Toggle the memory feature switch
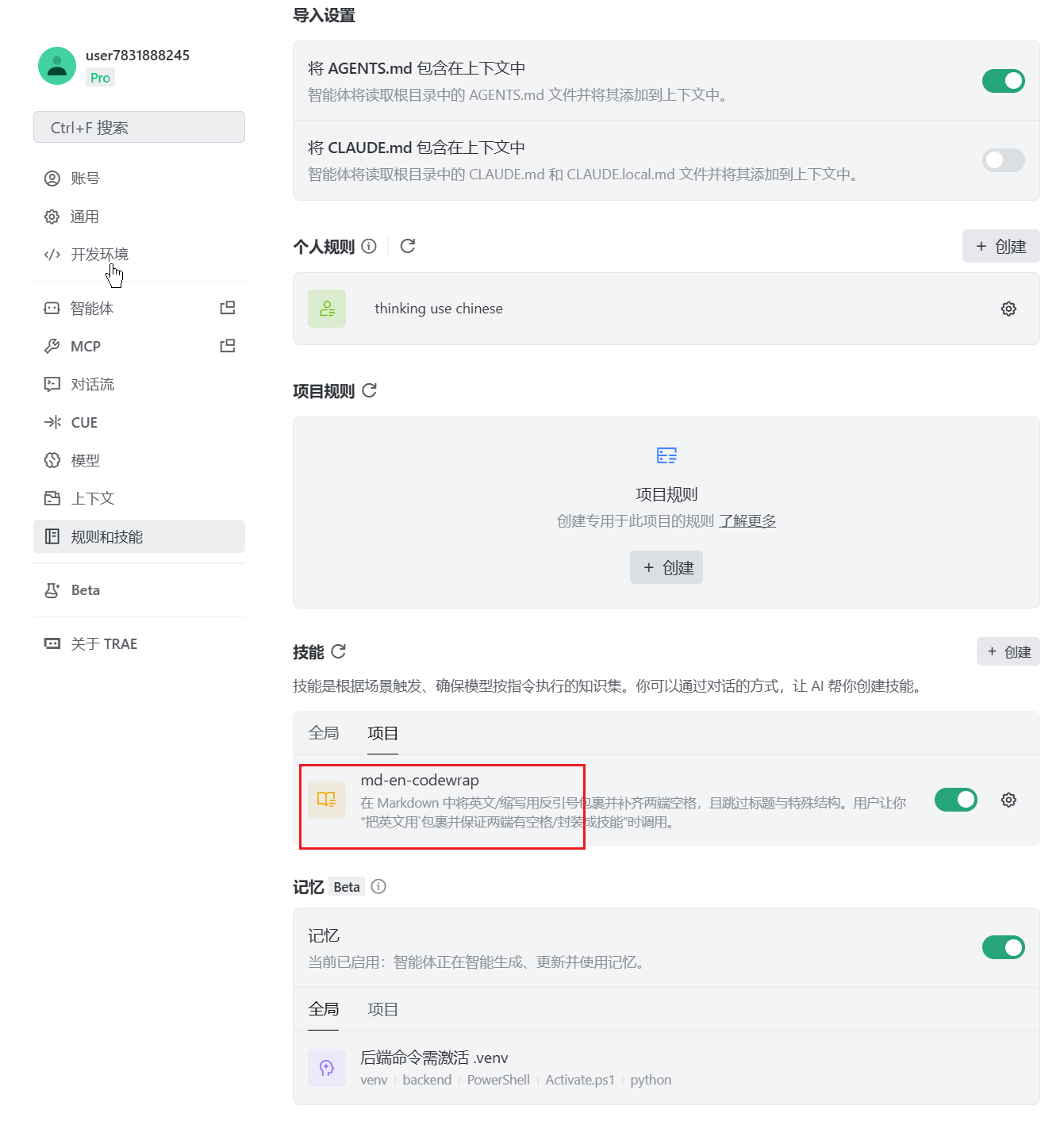Screen dimensions: 1064x1121 1003,947
